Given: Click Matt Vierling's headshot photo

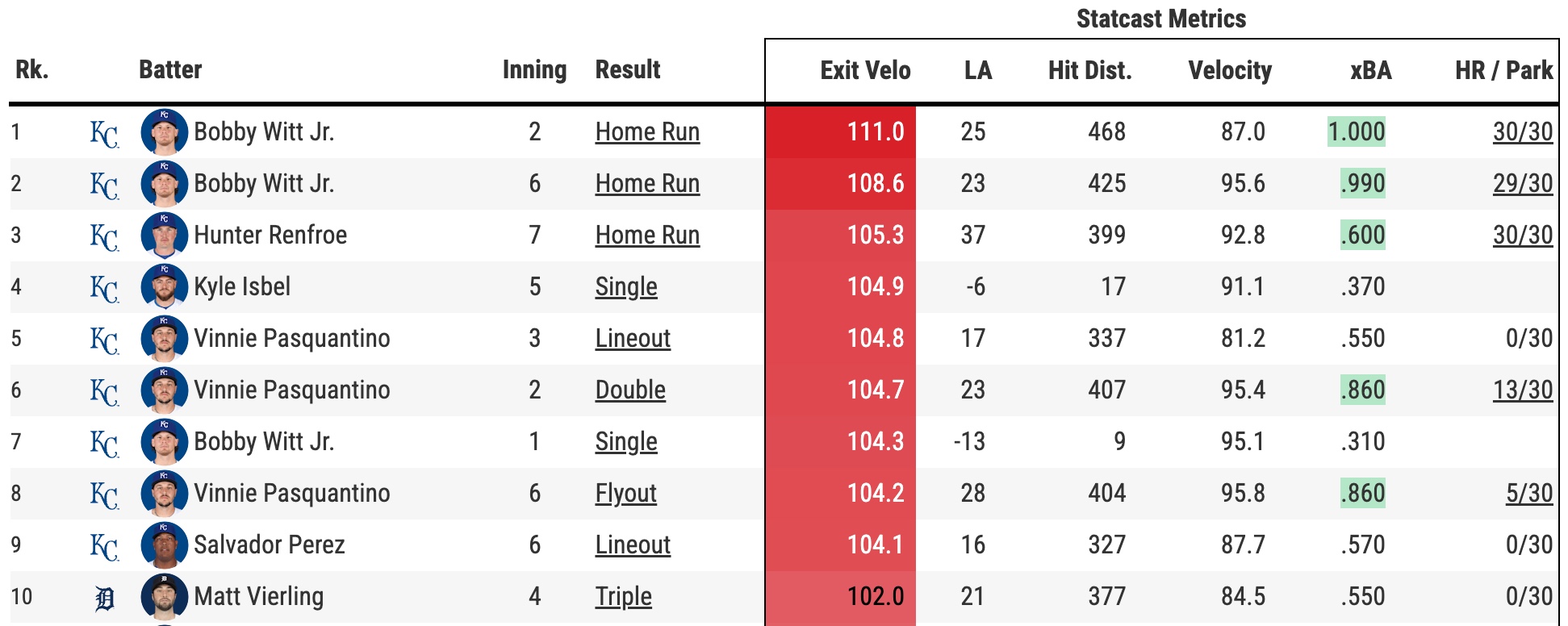Looking at the screenshot, I should 164,597.
